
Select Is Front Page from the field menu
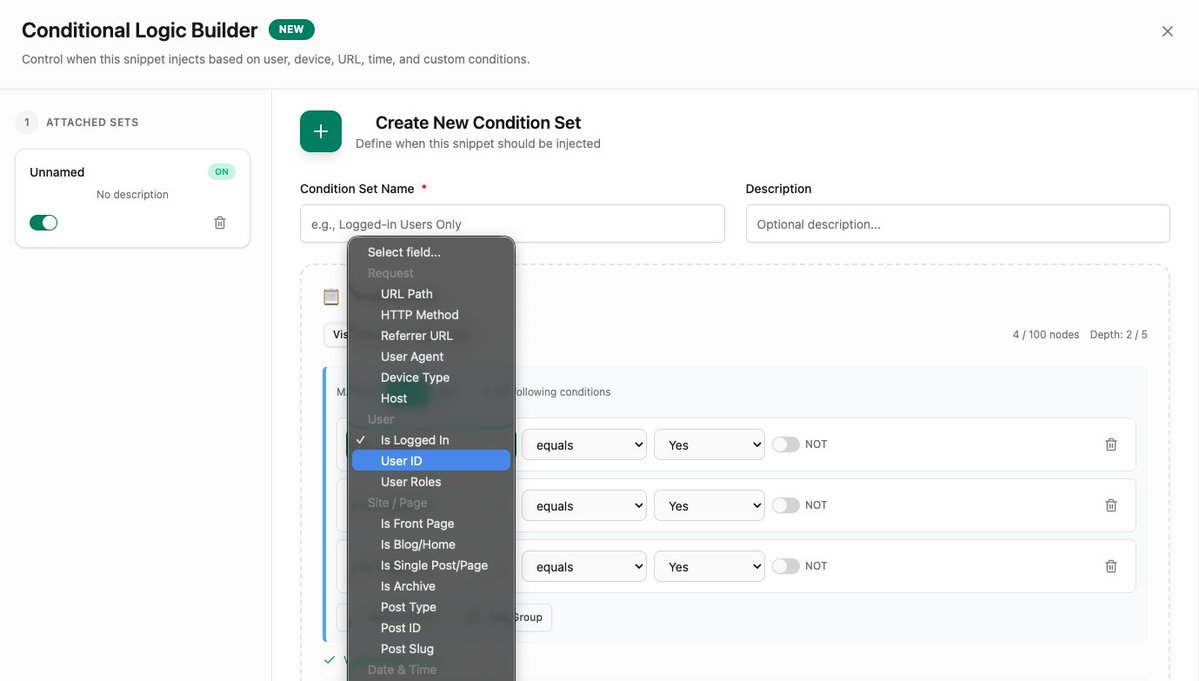point(417,523)
